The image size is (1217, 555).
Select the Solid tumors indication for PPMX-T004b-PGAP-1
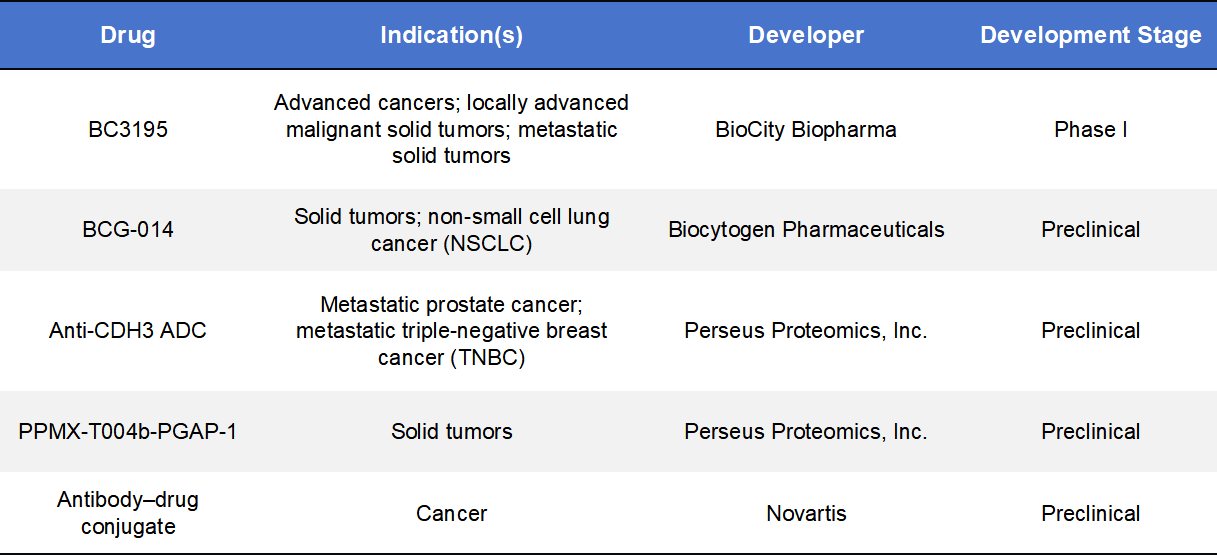coord(451,432)
